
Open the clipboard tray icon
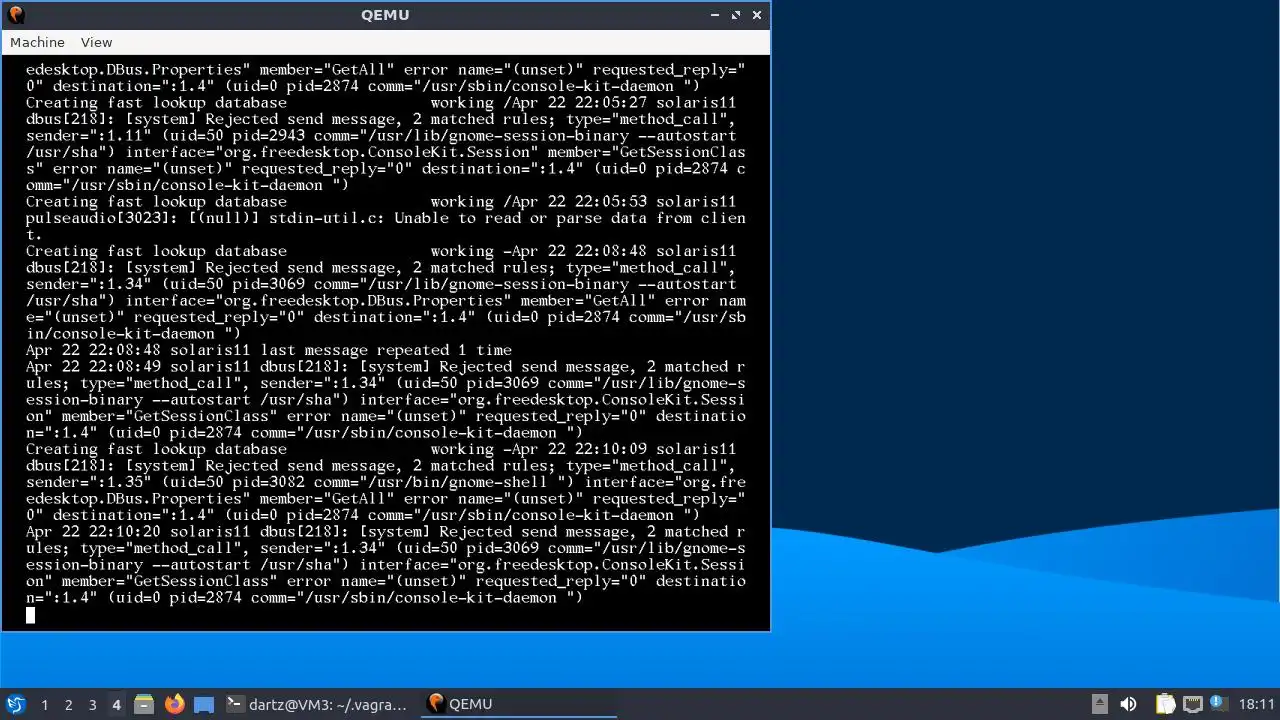[1165, 704]
